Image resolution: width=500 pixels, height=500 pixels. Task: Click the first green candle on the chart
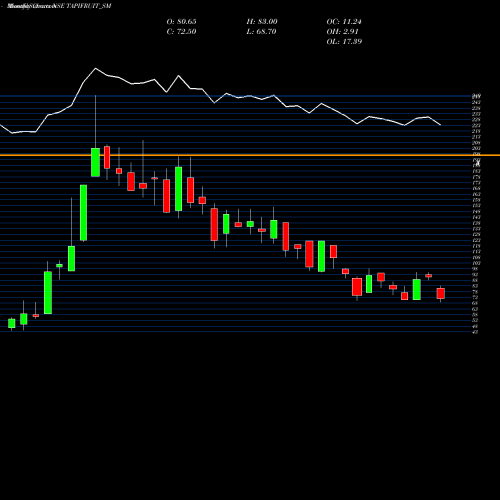tap(12, 323)
